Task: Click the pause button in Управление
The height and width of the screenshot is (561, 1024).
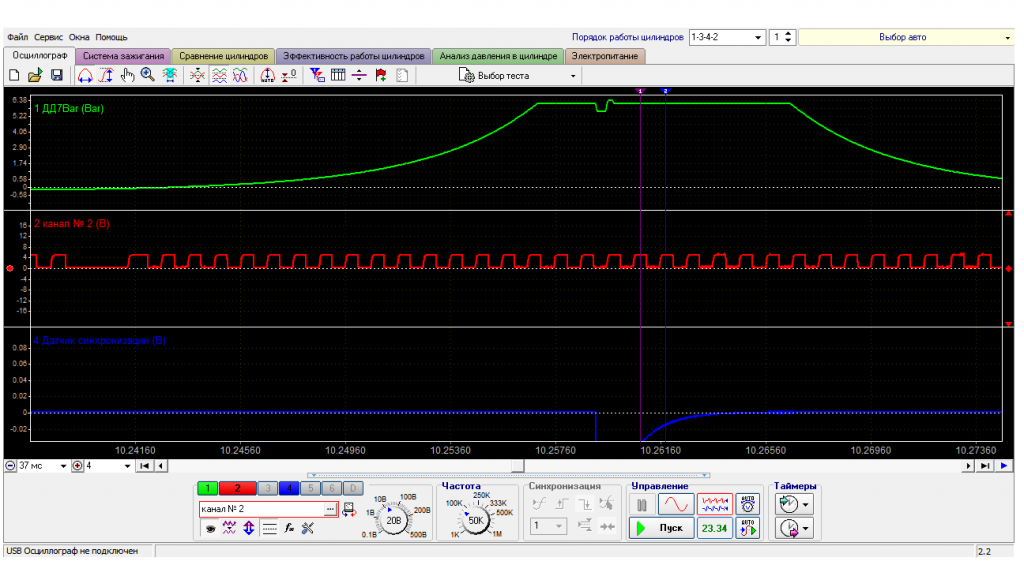Action: 642,504
